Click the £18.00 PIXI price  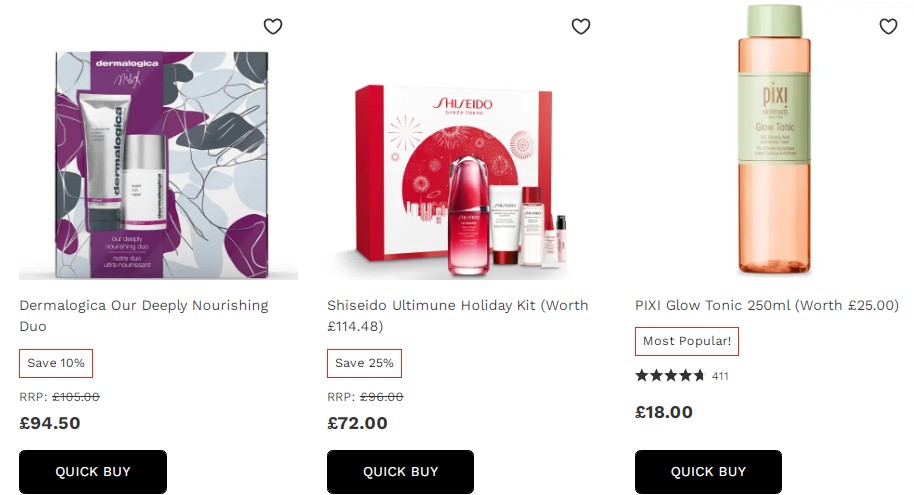(664, 412)
